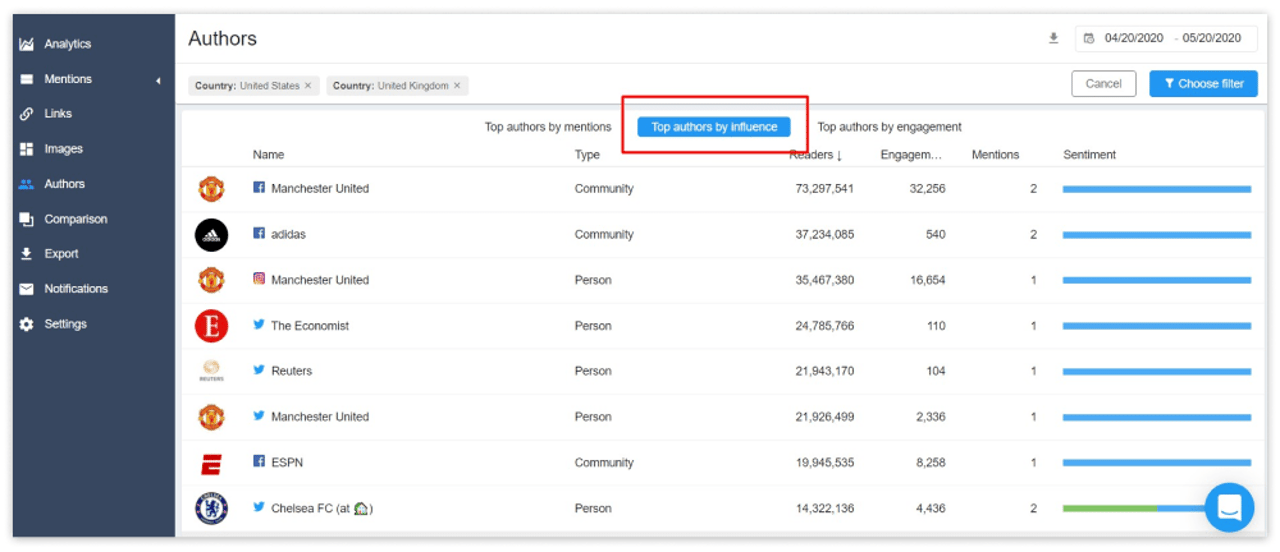1280x552 pixels.
Task: Open Notifications from the sidebar envelope icon
Action: tap(26, 289)
